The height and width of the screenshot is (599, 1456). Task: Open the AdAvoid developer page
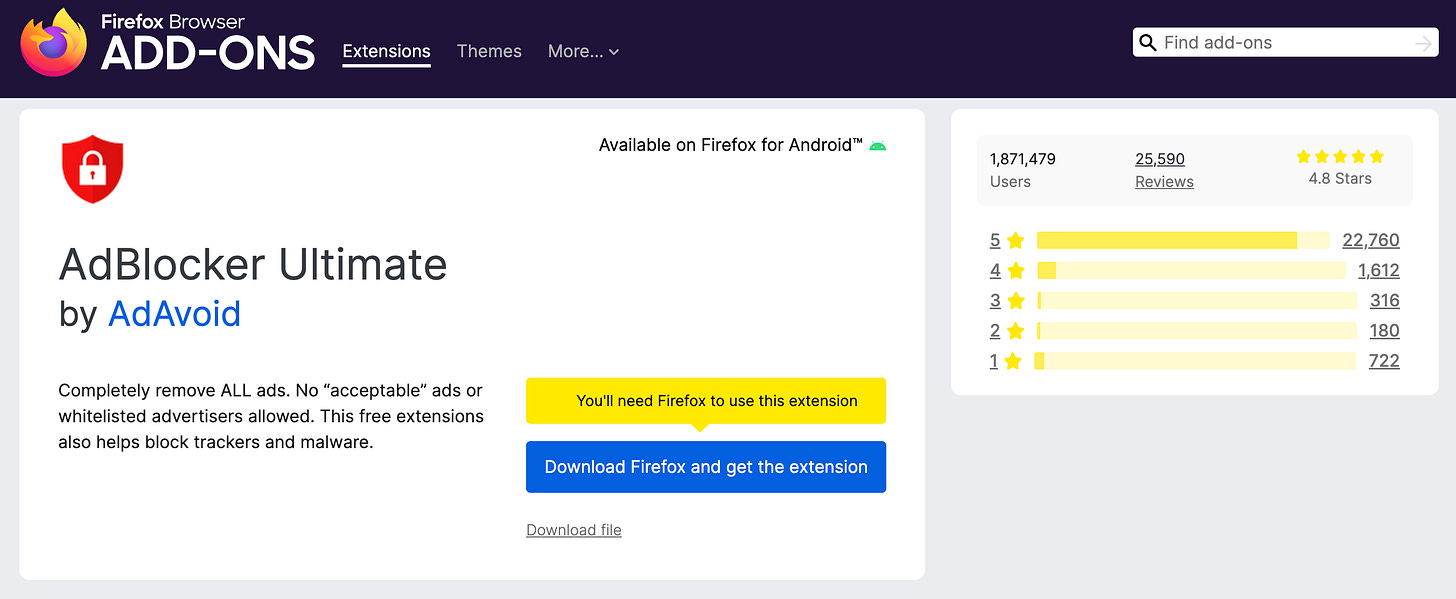pyautogui.click(x=174, y=313)
